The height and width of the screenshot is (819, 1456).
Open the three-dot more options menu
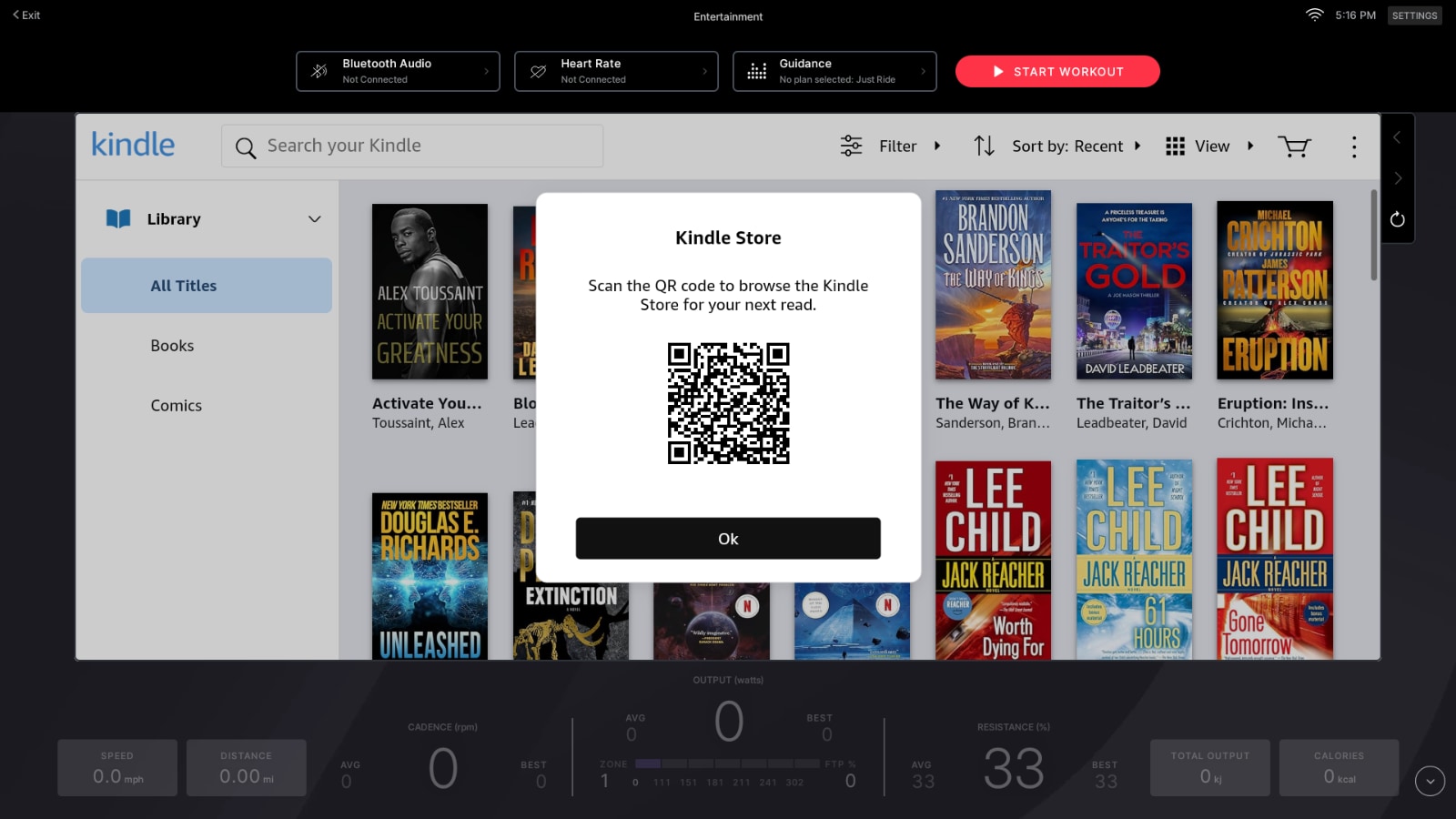[x=1354, y=147]
